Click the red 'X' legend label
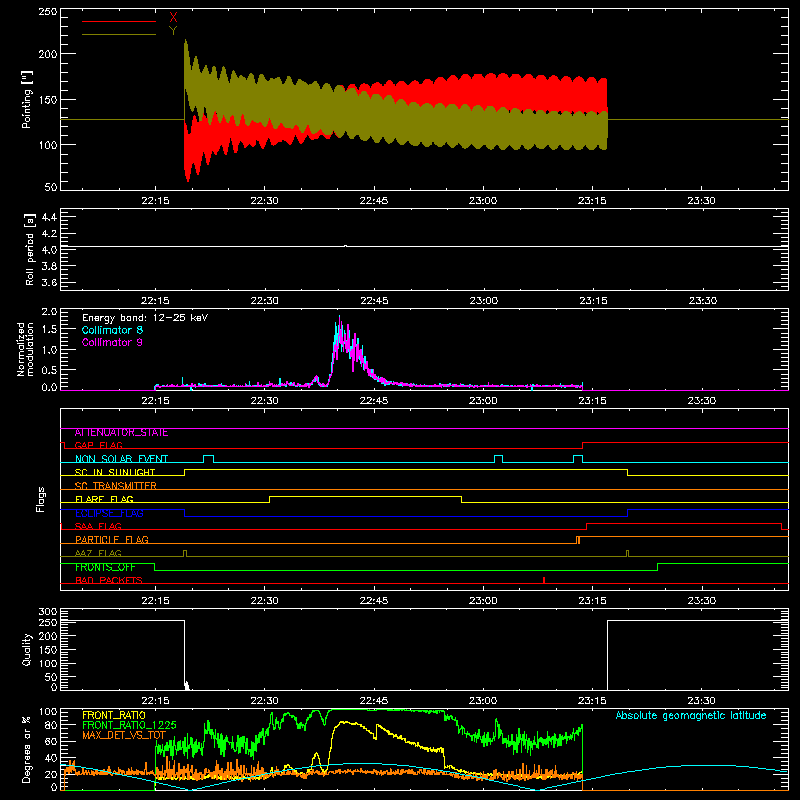Viewport: 800px width, 800px height. (173, 18)
